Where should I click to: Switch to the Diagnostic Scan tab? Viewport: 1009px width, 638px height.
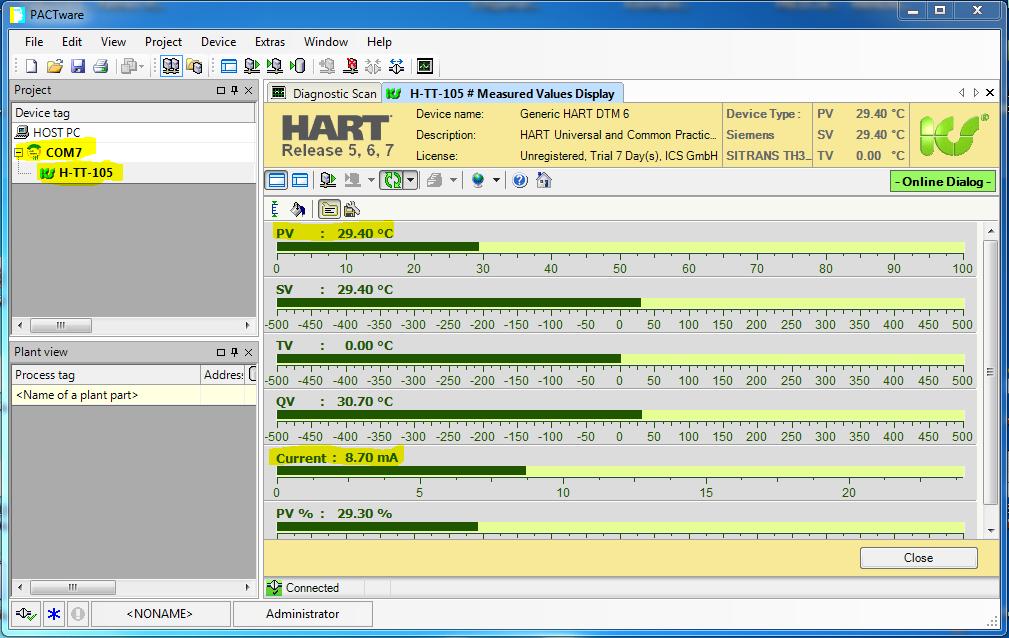[x=324, y=93]
